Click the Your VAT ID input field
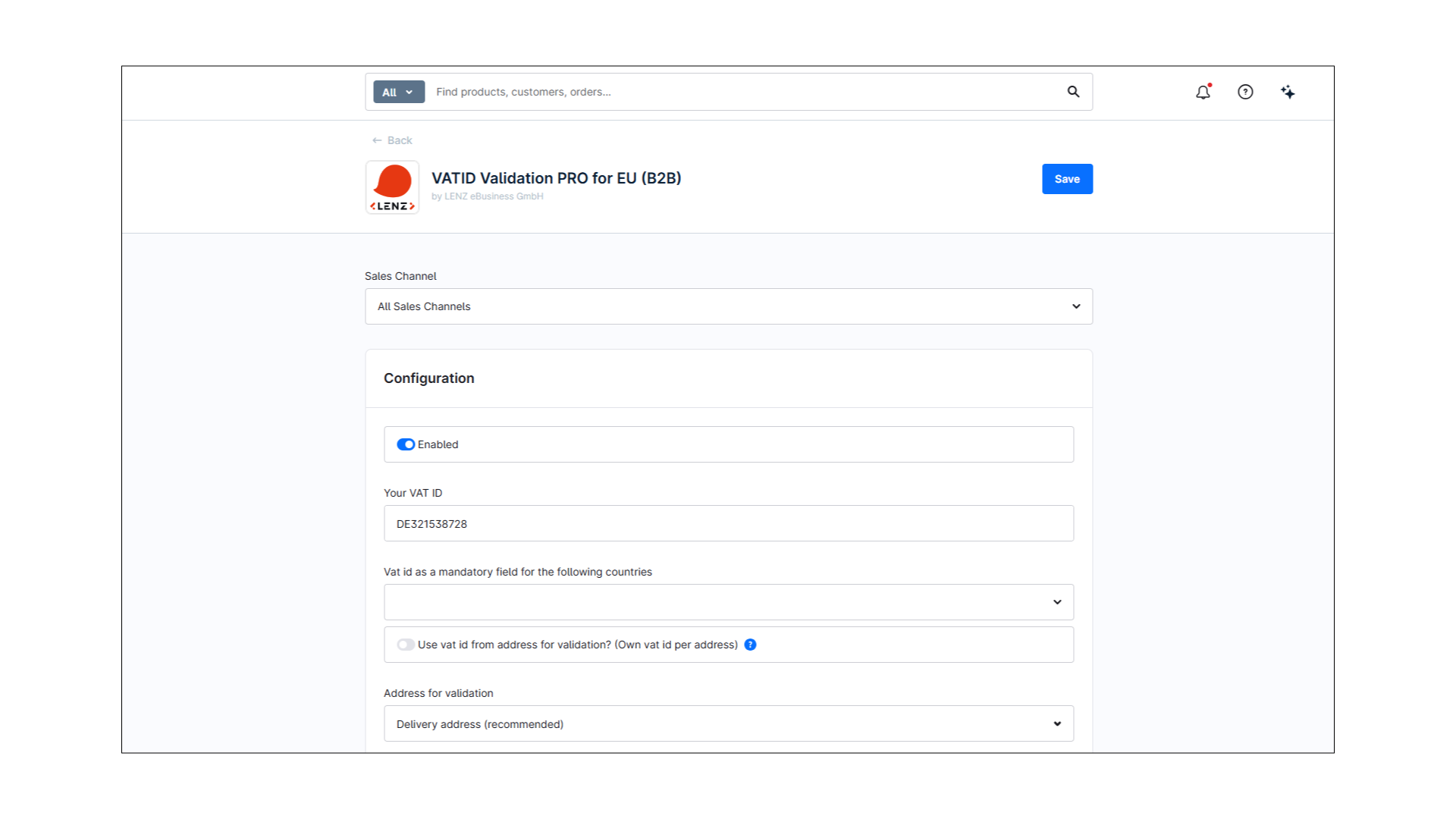The height and width of the screenshot is (819, 1456). coord(728,524)
